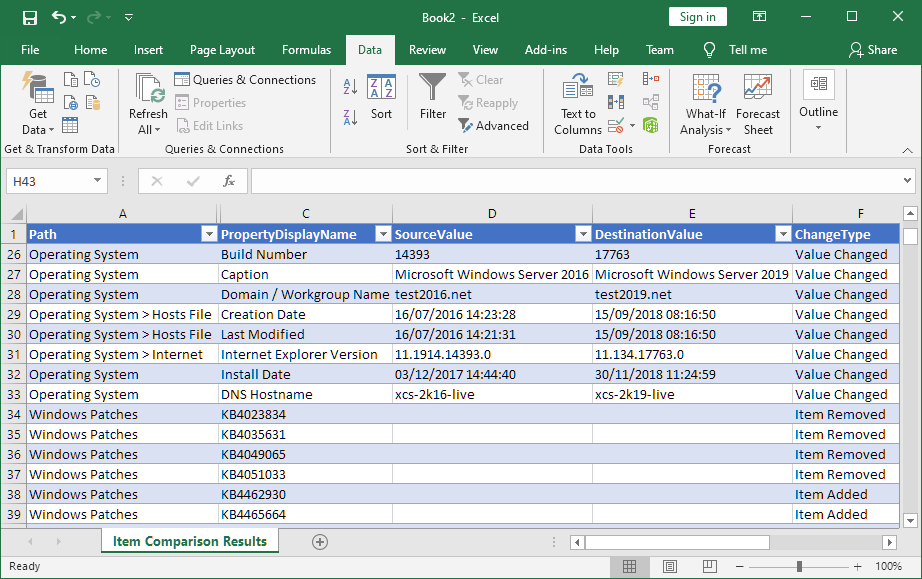Screen dimensions: 922x579
Task: Click the horizontal scrollbar right arrow
Action: (x=890, y=542)
